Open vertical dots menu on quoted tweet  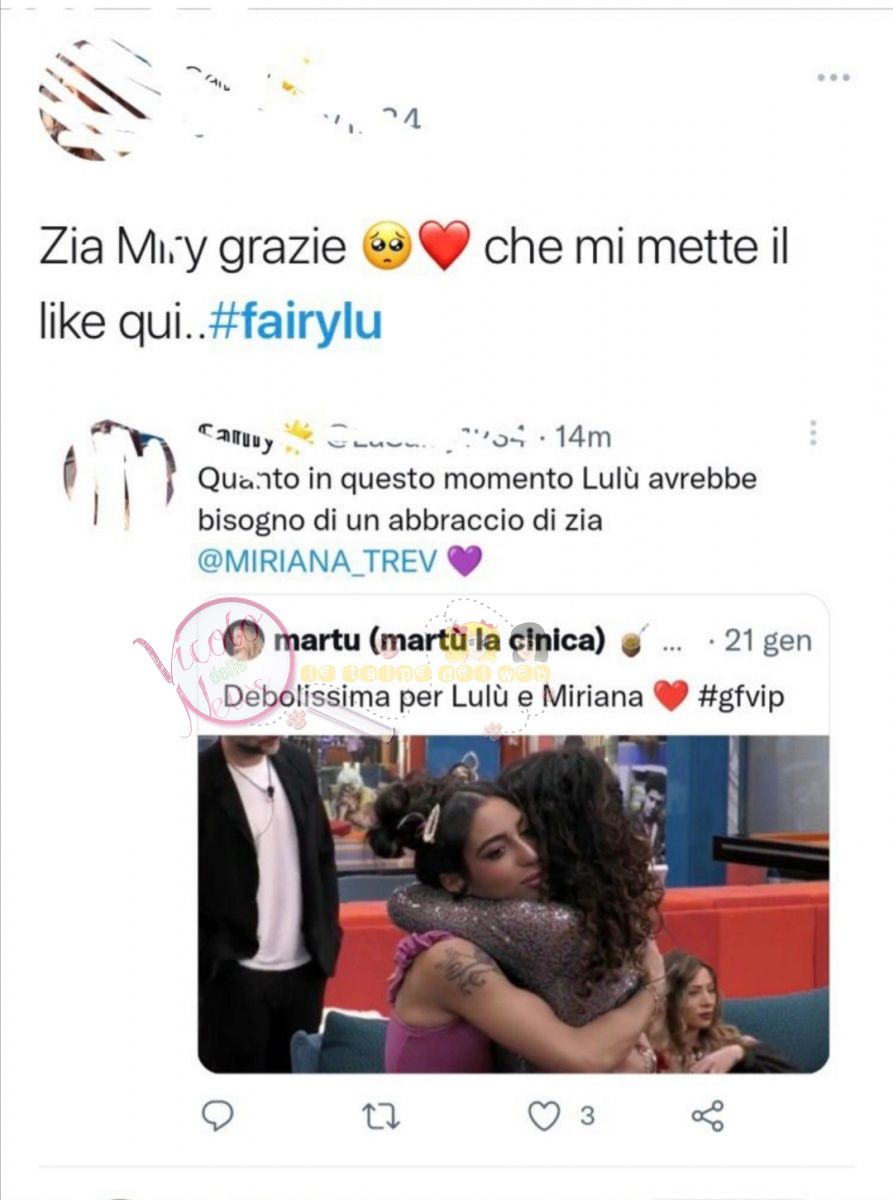pyautogui.click(x=813, y=433)
